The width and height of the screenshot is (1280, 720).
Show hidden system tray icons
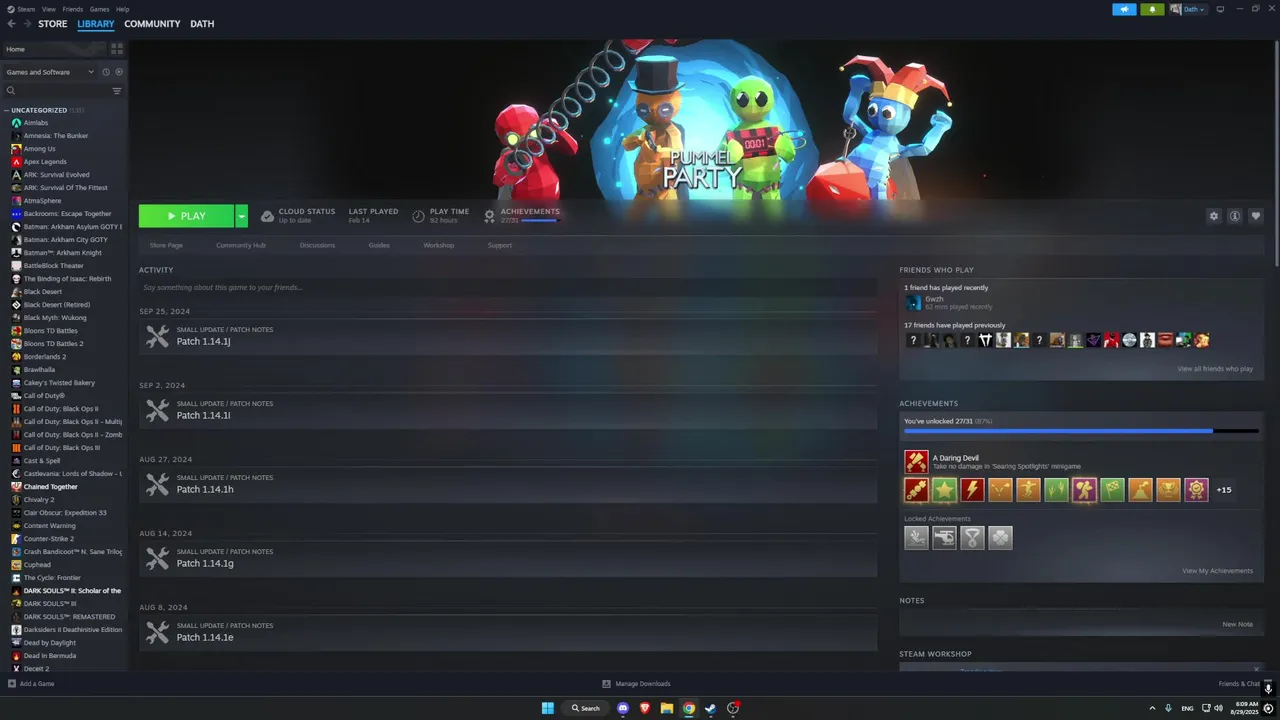click(1152, 708)
